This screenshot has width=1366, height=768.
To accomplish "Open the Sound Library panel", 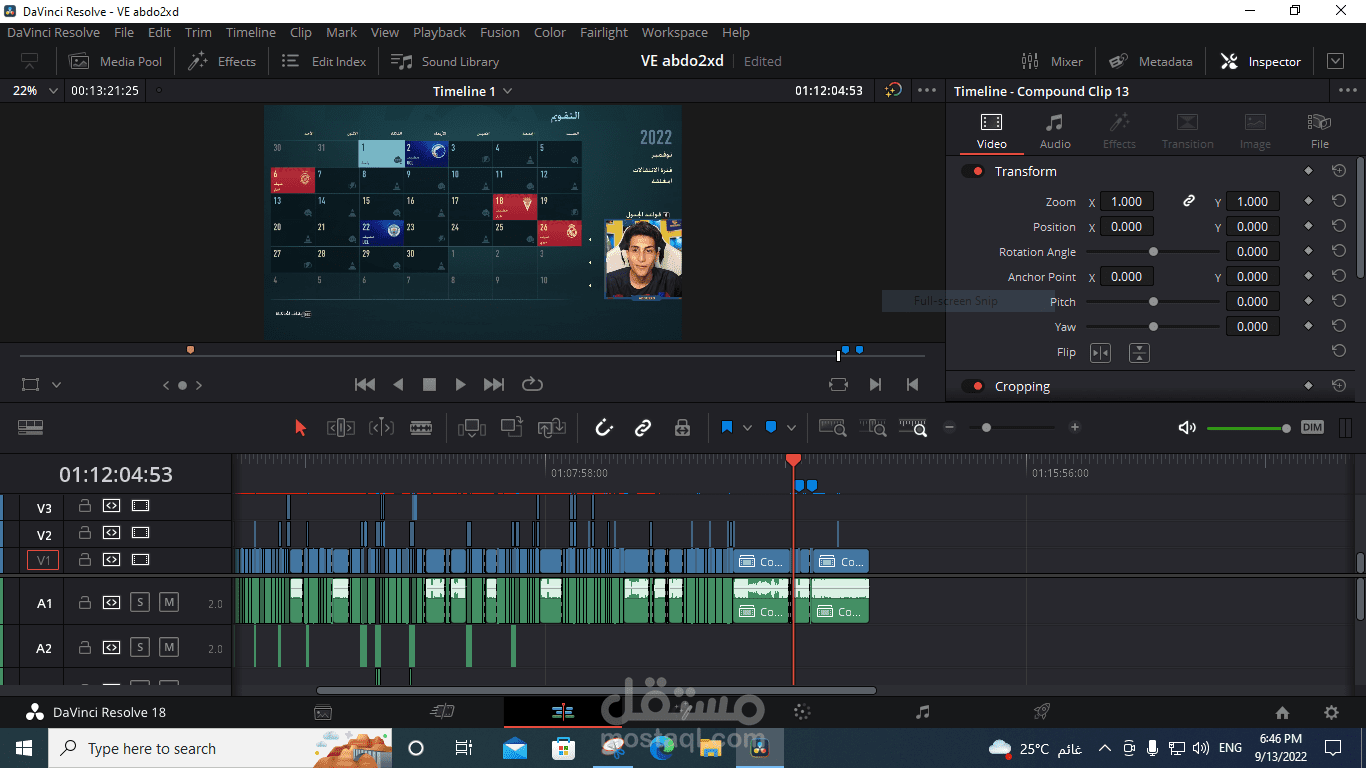I will pyautogui.click(x=445, y=61).
